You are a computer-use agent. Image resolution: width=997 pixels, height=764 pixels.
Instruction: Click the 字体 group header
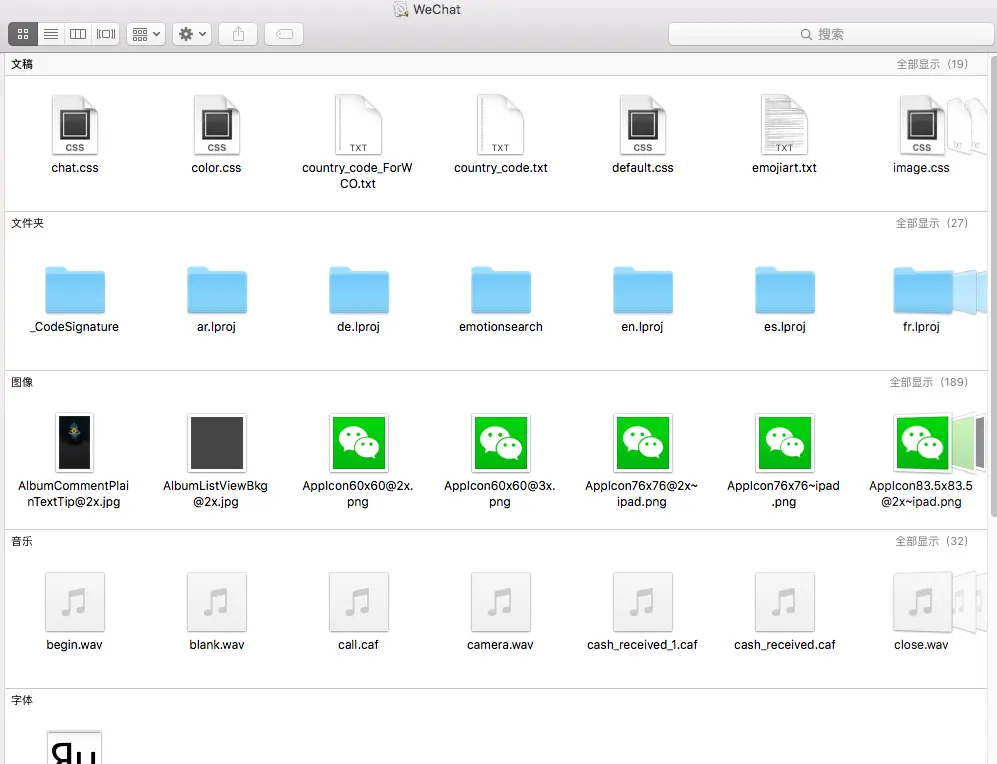pyautogui.click(x=22, y=700)
